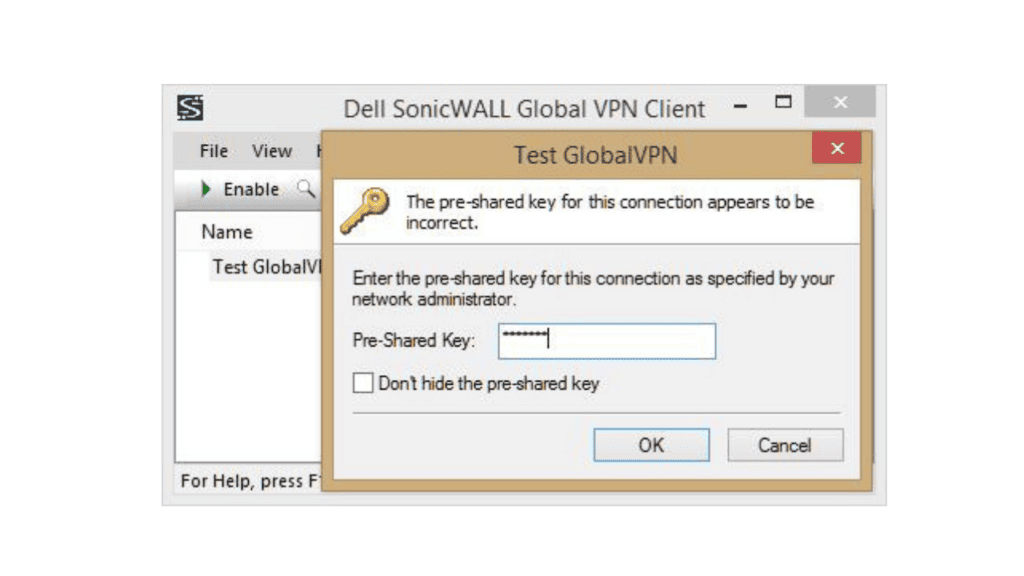Viewport: 1024px width, 576px height.
Task: Click the Name column header
Action: tap(225, 231)
